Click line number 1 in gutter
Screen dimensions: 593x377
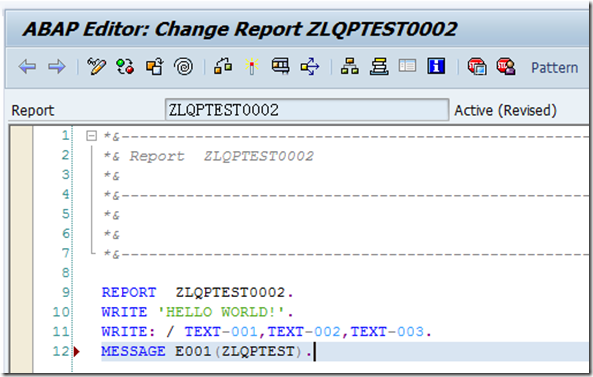[x=66, y=135]
